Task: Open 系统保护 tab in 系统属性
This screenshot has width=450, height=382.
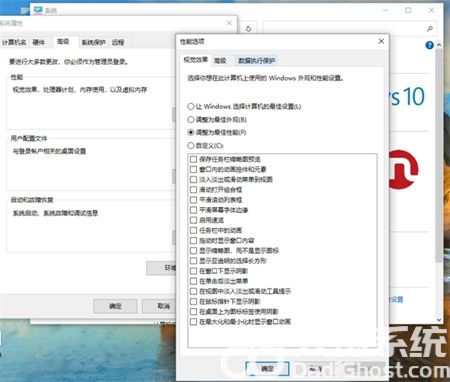Action: pyautogui.click(x=94, y=42)
